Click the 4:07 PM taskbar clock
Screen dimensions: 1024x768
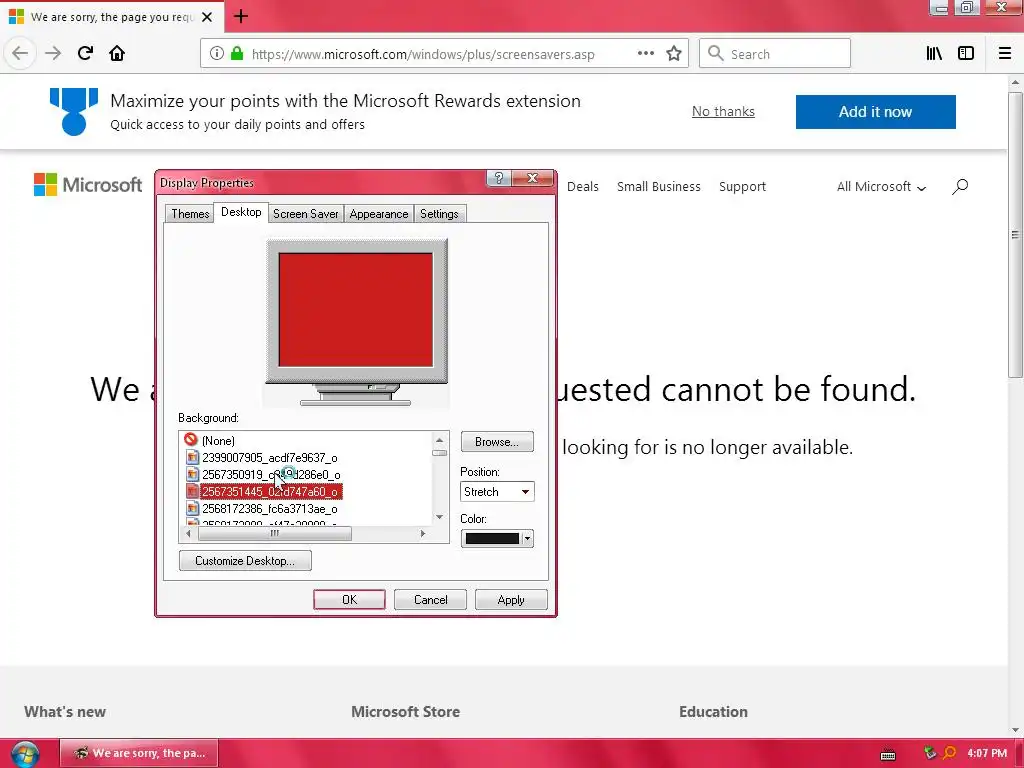tap(987, 753)
